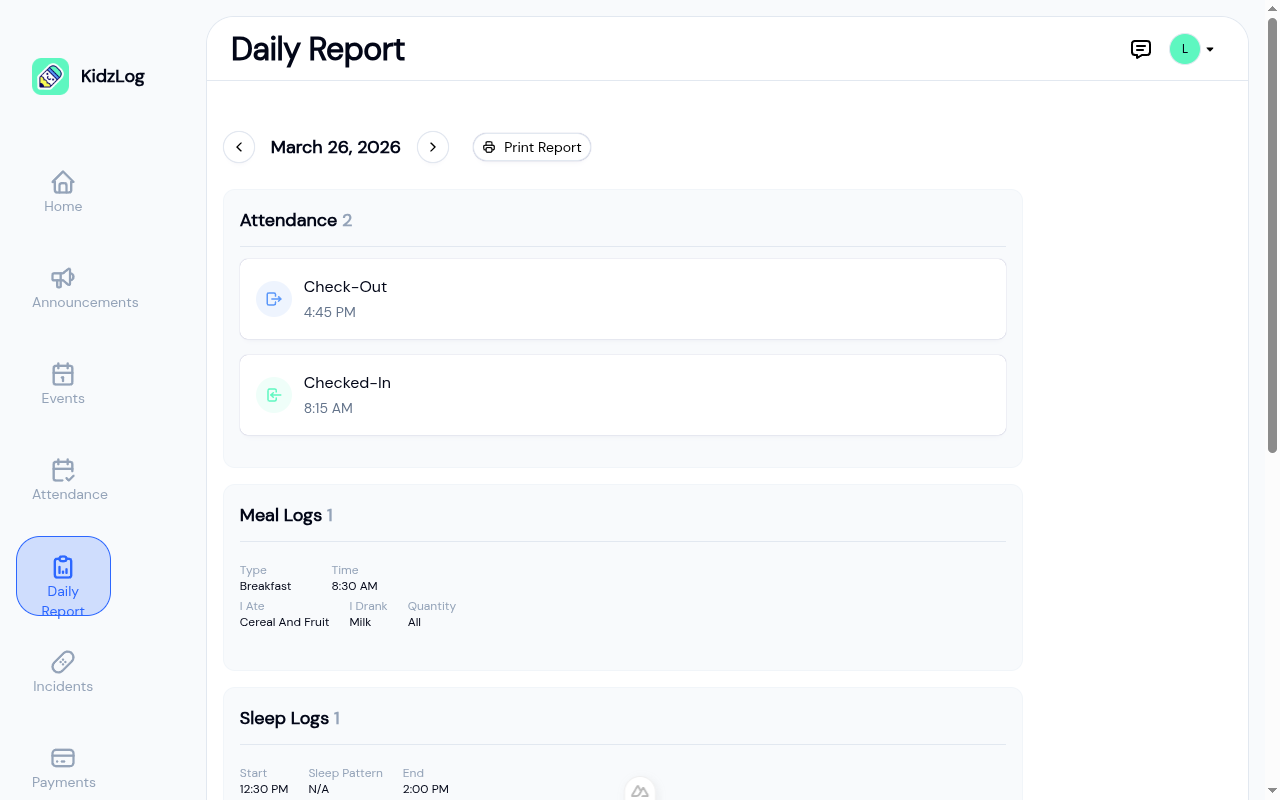The height and width of the screenshot is (800, 1280).
Task: Click the Milk drink value
Action: (360, 622)
